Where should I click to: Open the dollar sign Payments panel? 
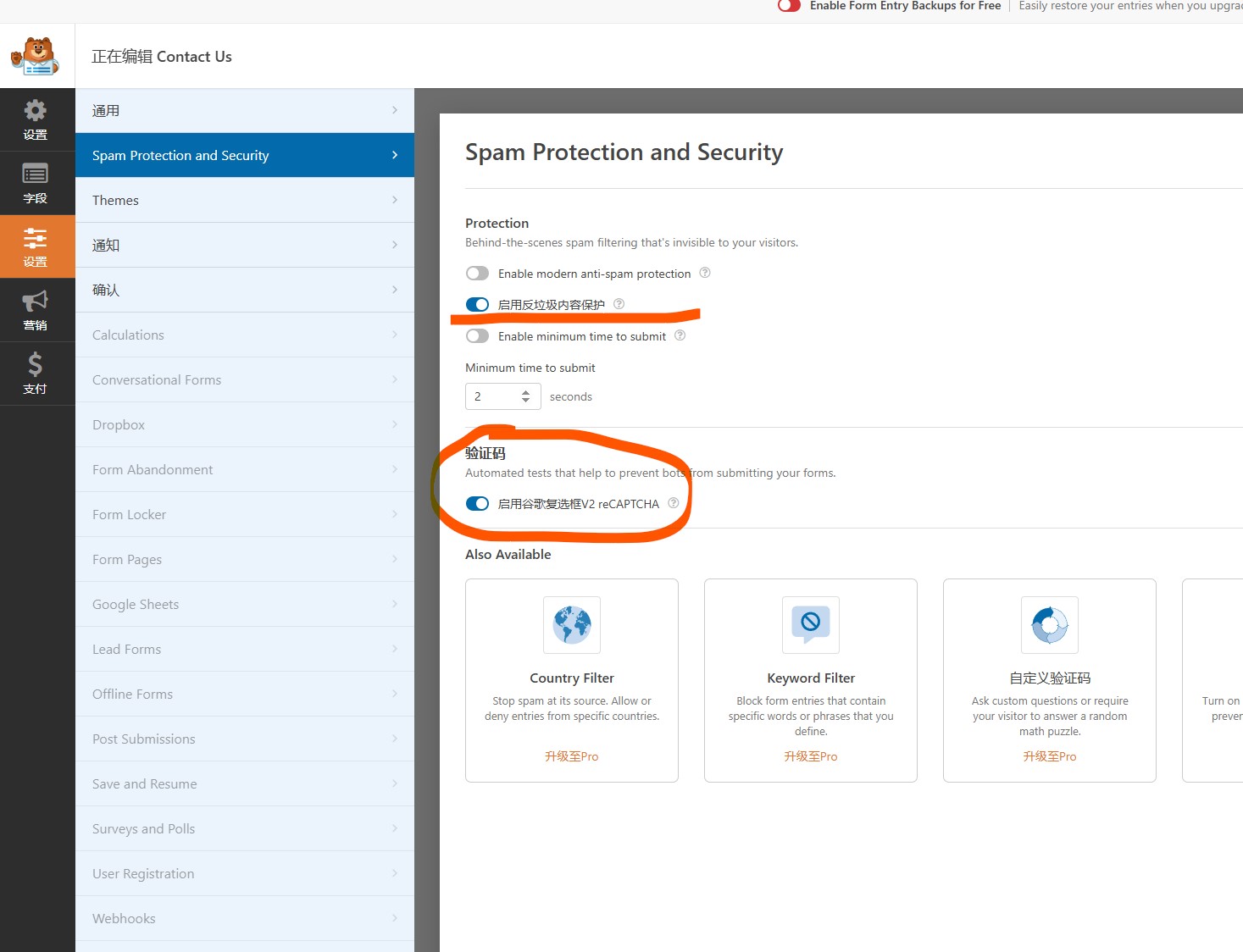[x=36, y=374]
